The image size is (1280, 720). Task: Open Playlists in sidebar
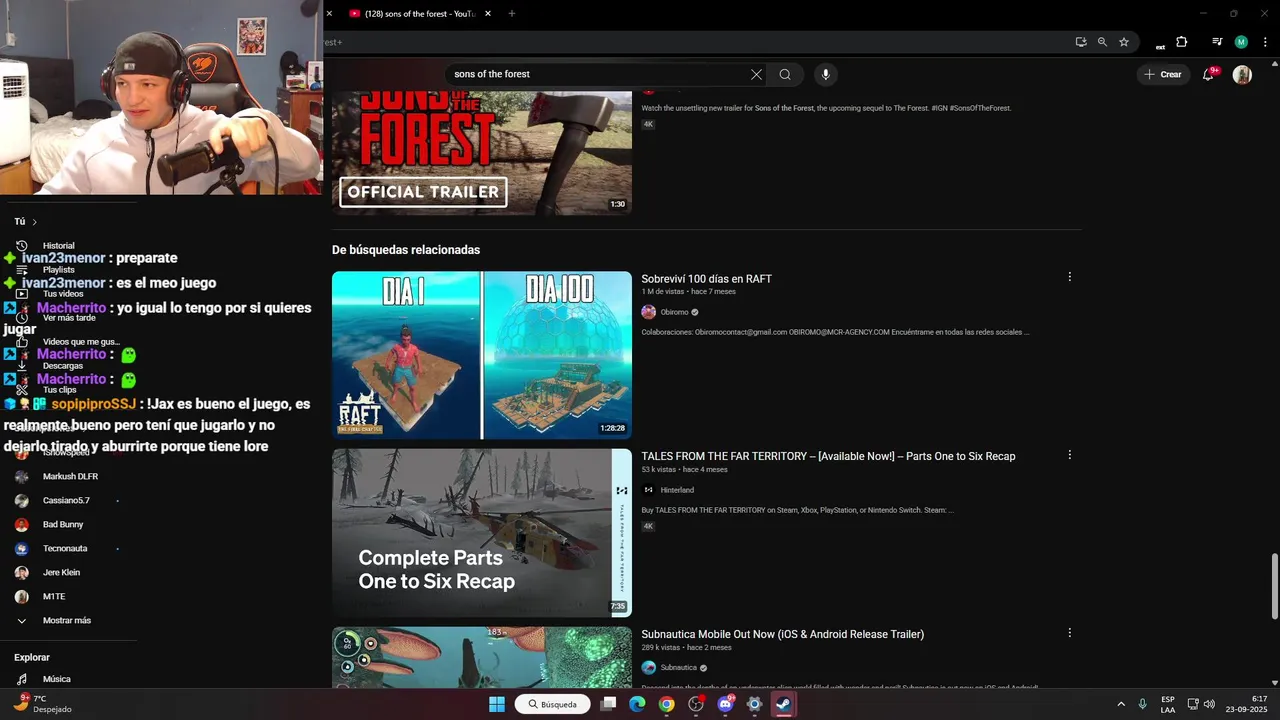(58, 270)
